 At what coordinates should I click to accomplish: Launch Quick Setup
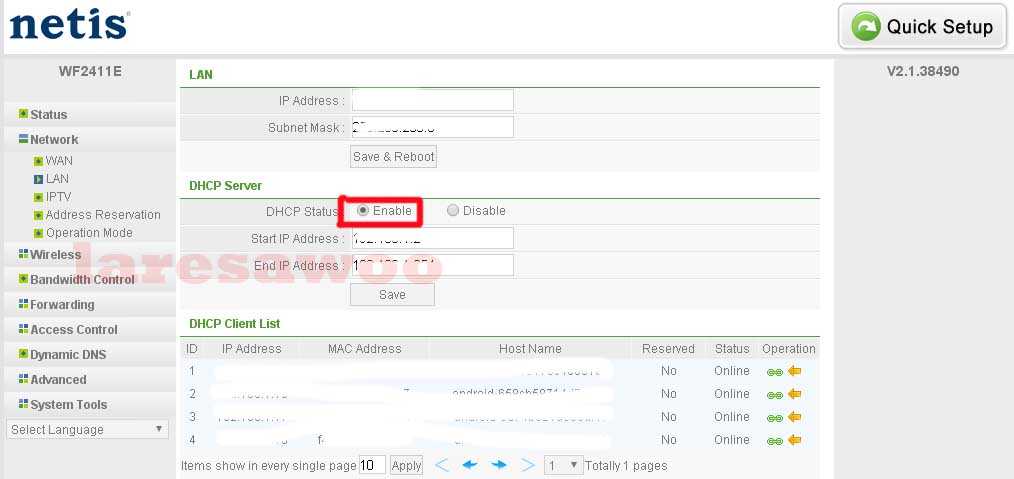(922, 27)
